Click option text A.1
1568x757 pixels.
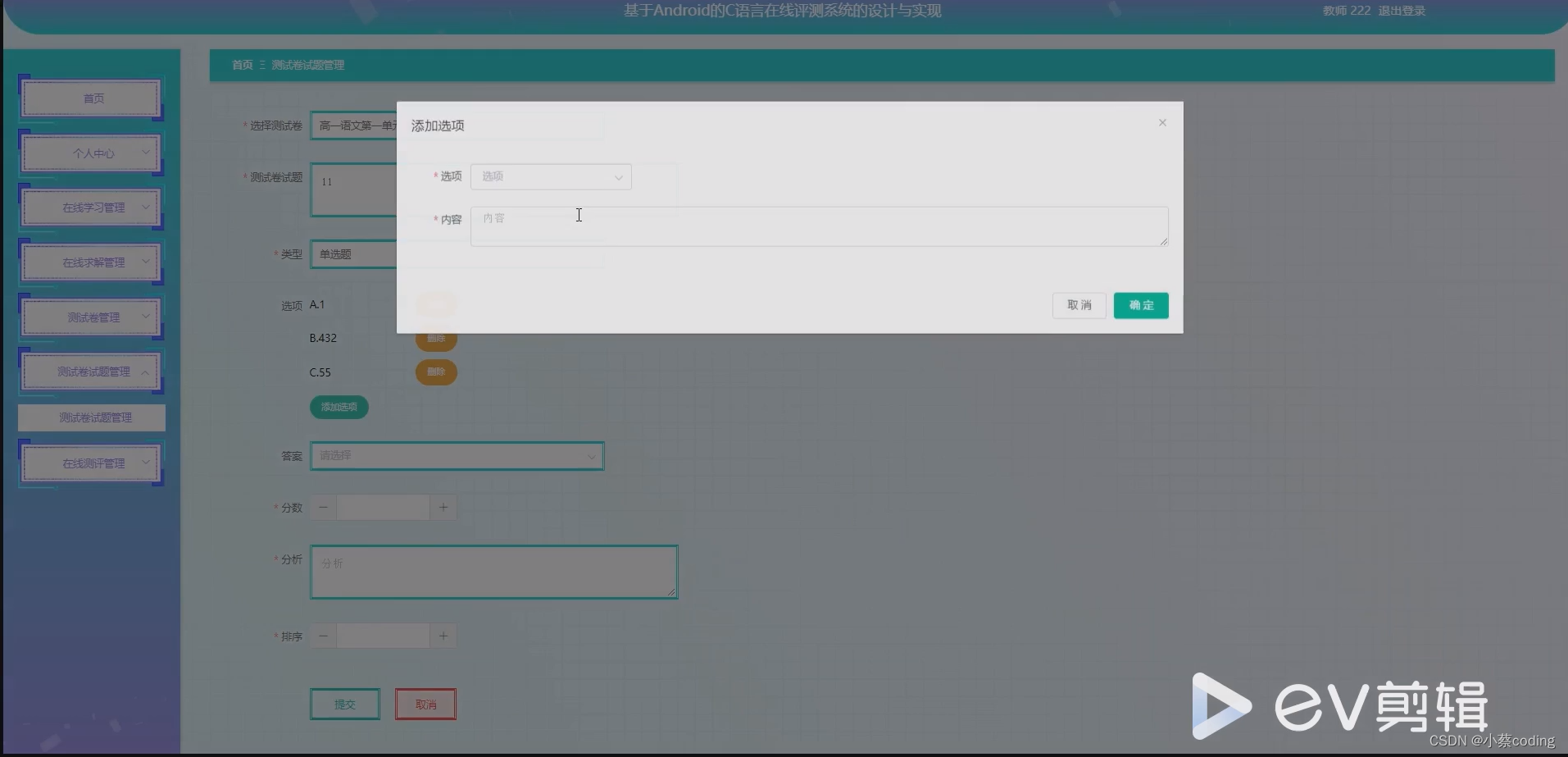coord(317,305)
